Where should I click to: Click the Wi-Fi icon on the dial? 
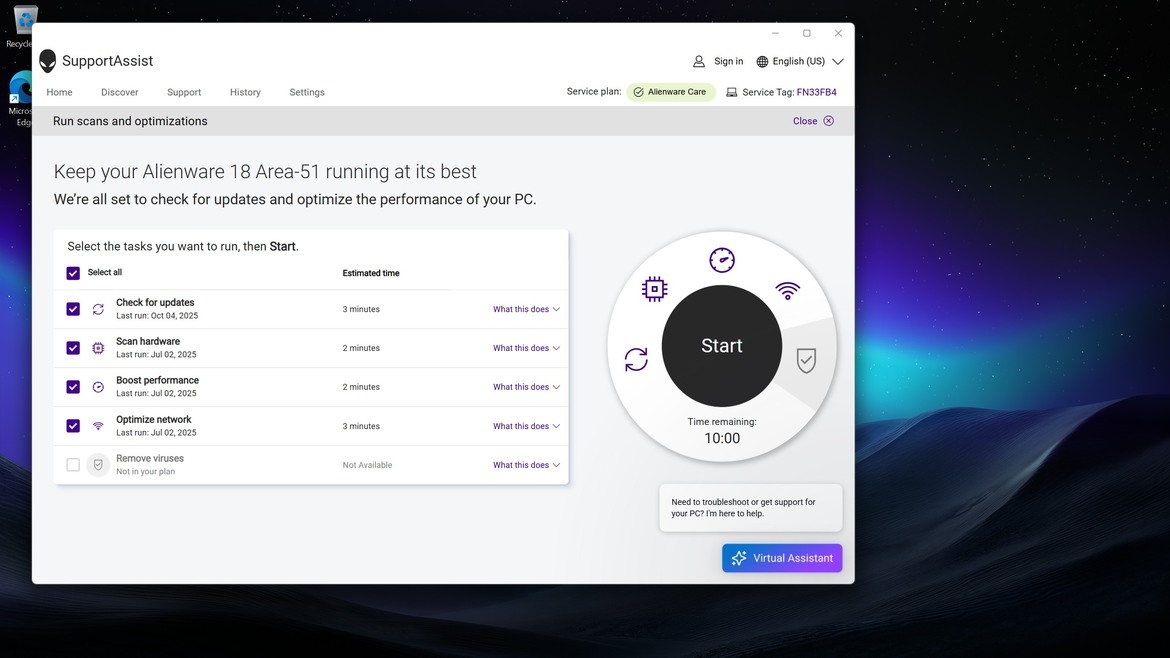(788, 291)
